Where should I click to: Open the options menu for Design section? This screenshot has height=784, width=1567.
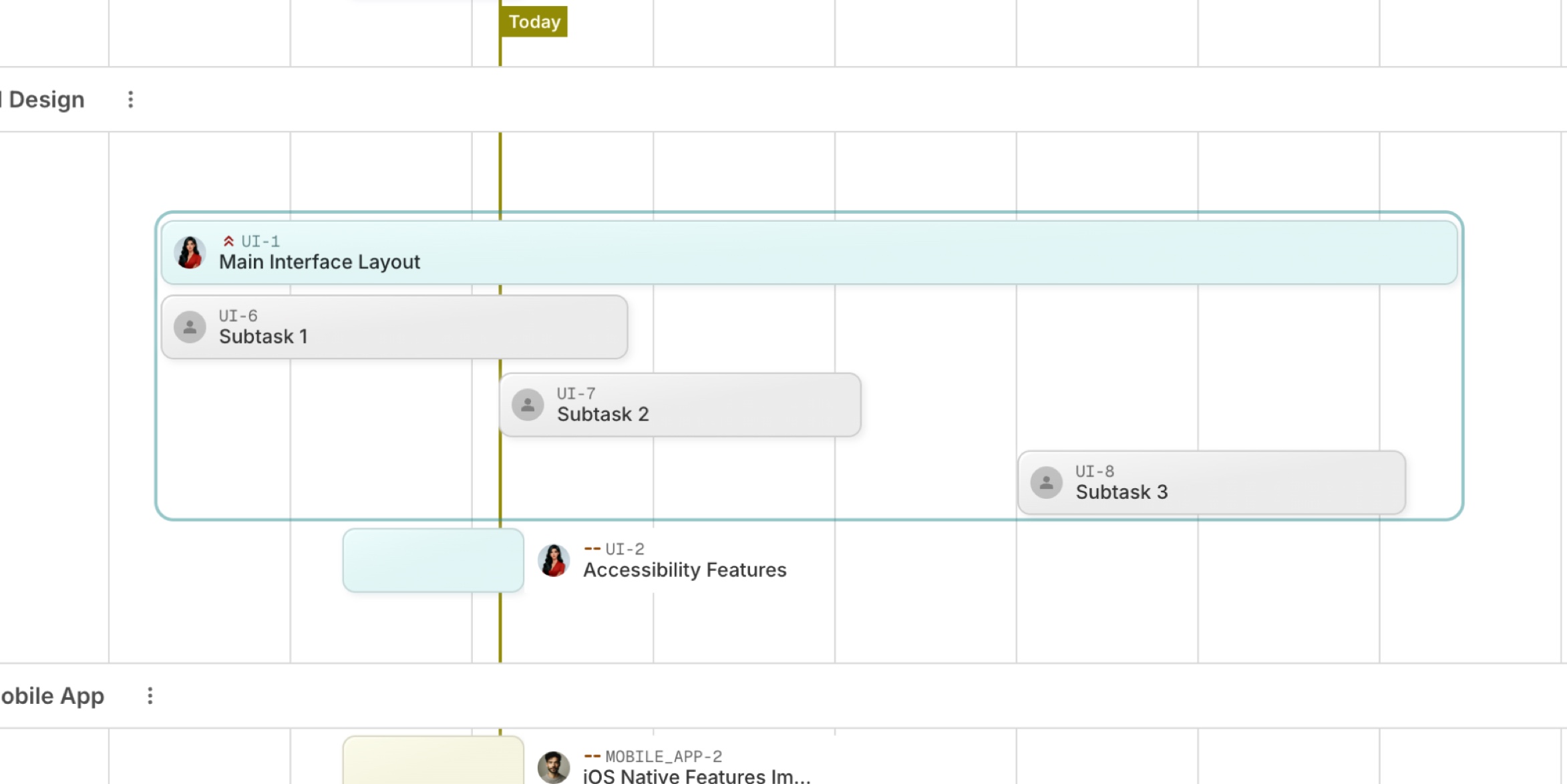click(x=131, y=99)
